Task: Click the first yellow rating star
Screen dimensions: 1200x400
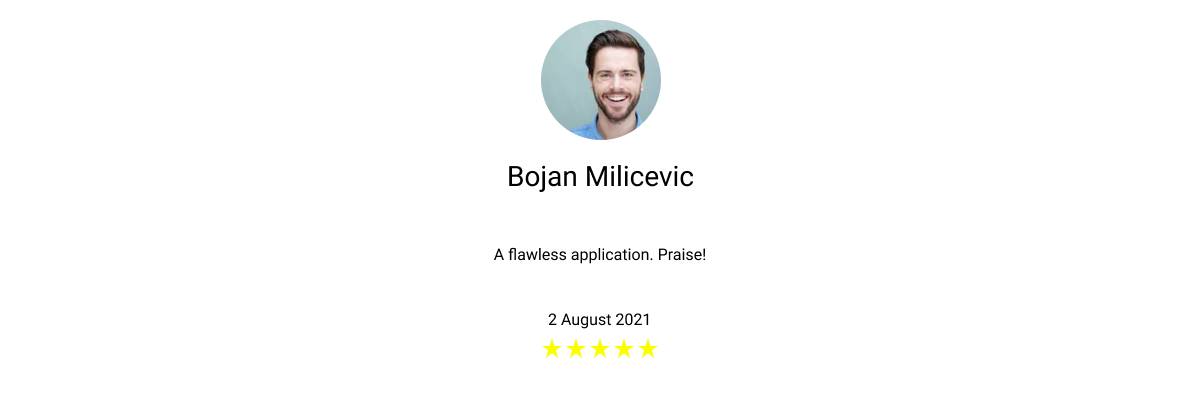Action: point(552,349)
